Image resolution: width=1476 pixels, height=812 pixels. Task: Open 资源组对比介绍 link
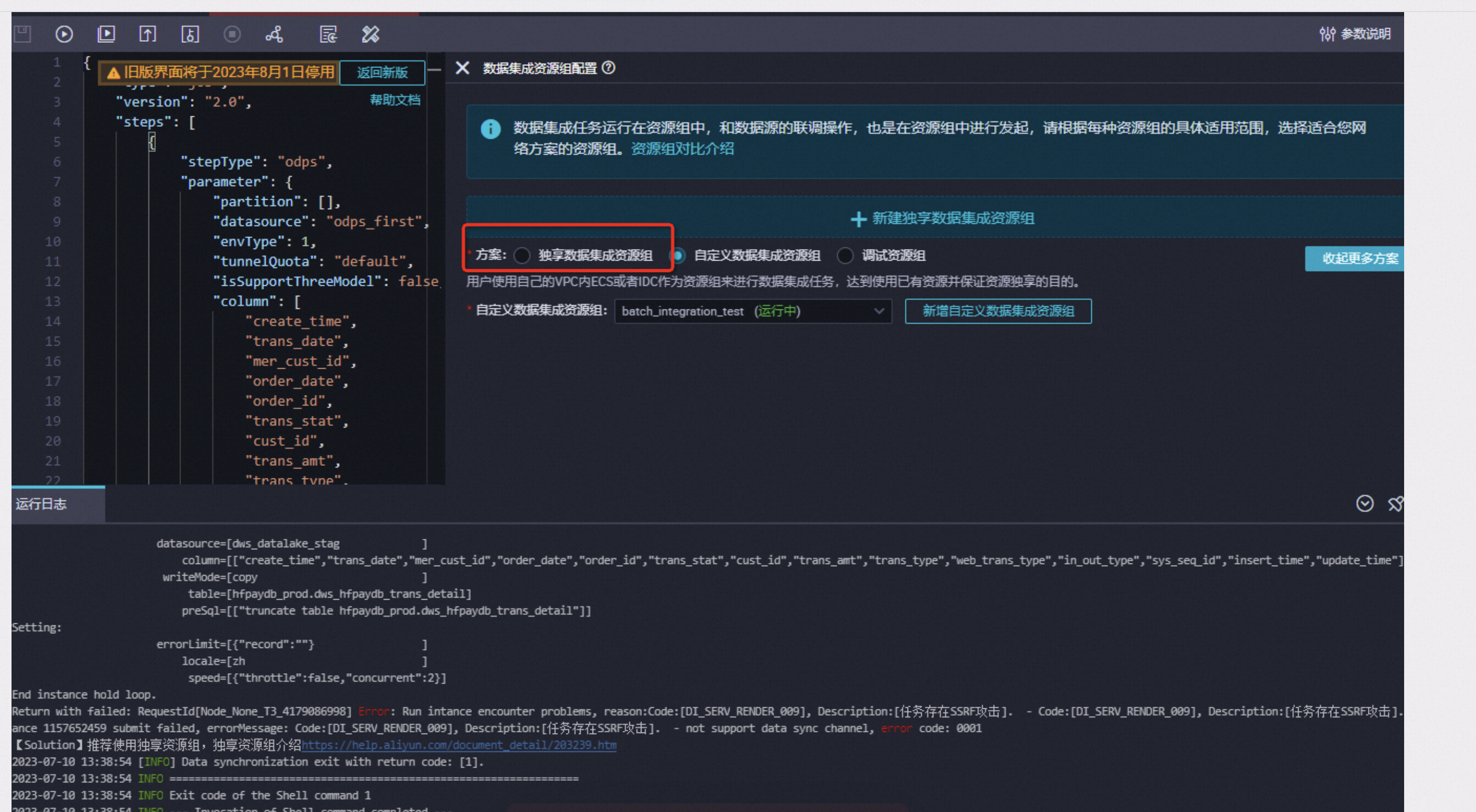tap(682, 149)
